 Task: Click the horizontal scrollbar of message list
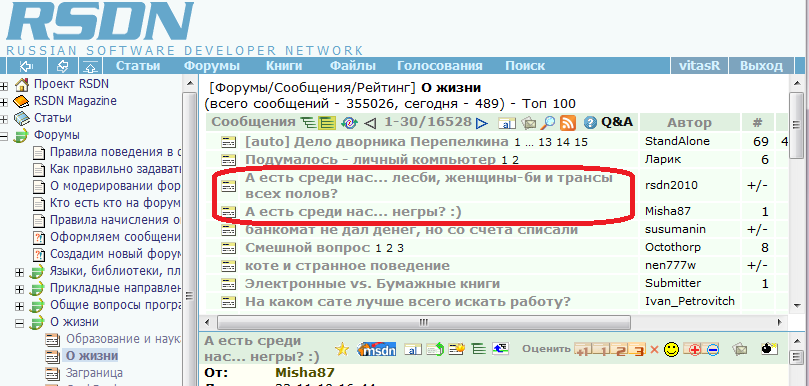(x=423, y=322)
